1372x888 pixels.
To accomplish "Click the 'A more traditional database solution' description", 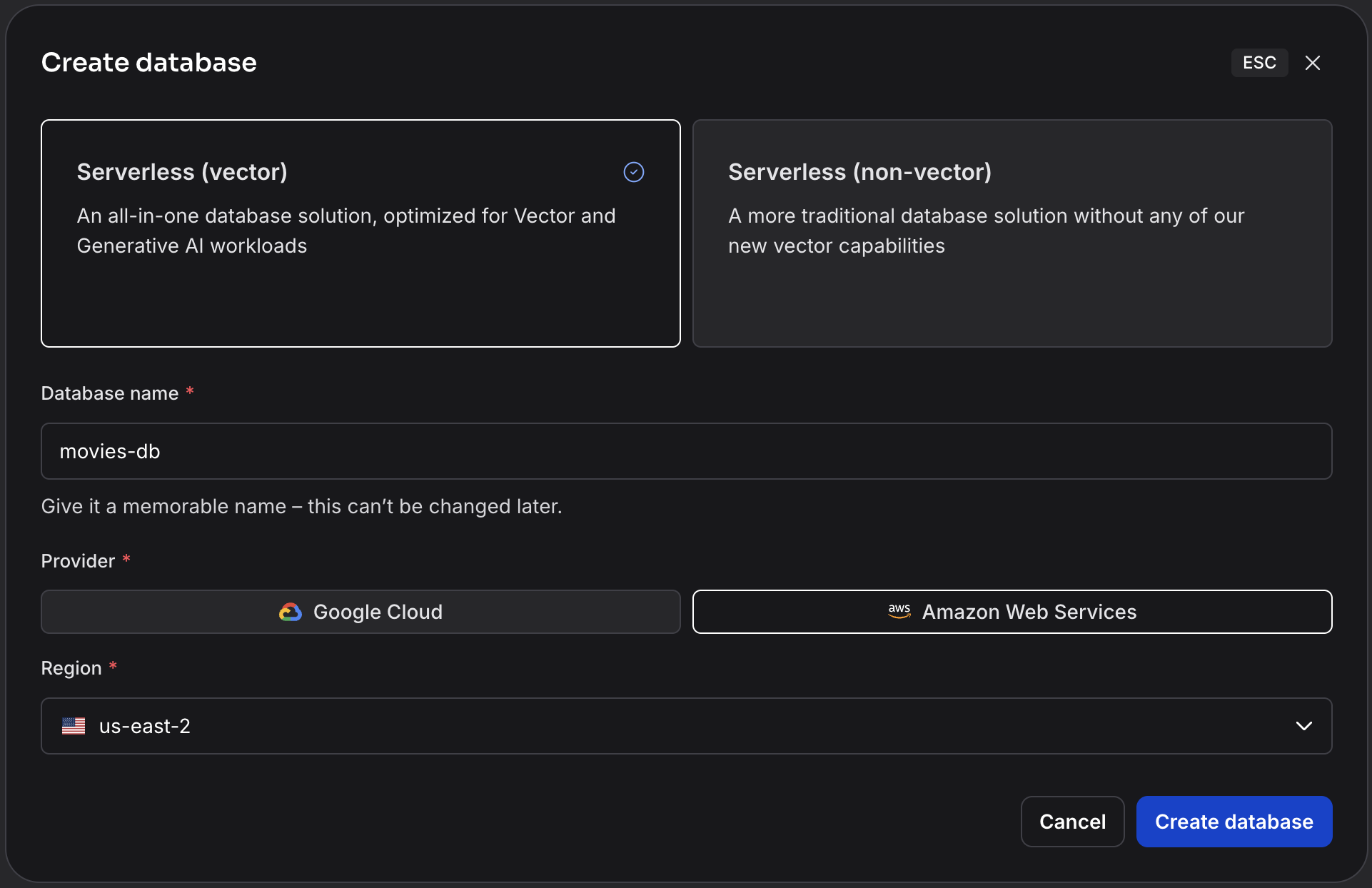I will tap(987, 231).
